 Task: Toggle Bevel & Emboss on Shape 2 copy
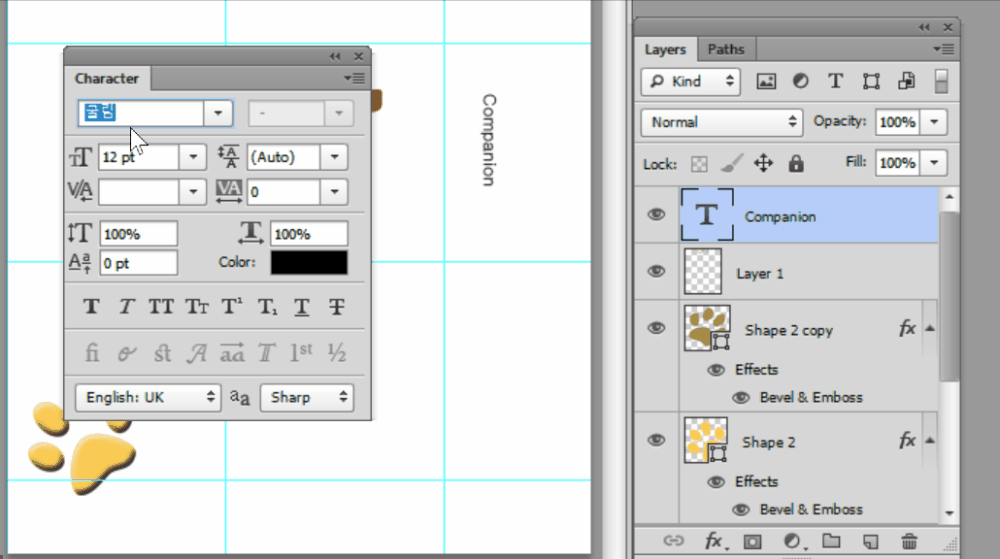click(741, 398)
